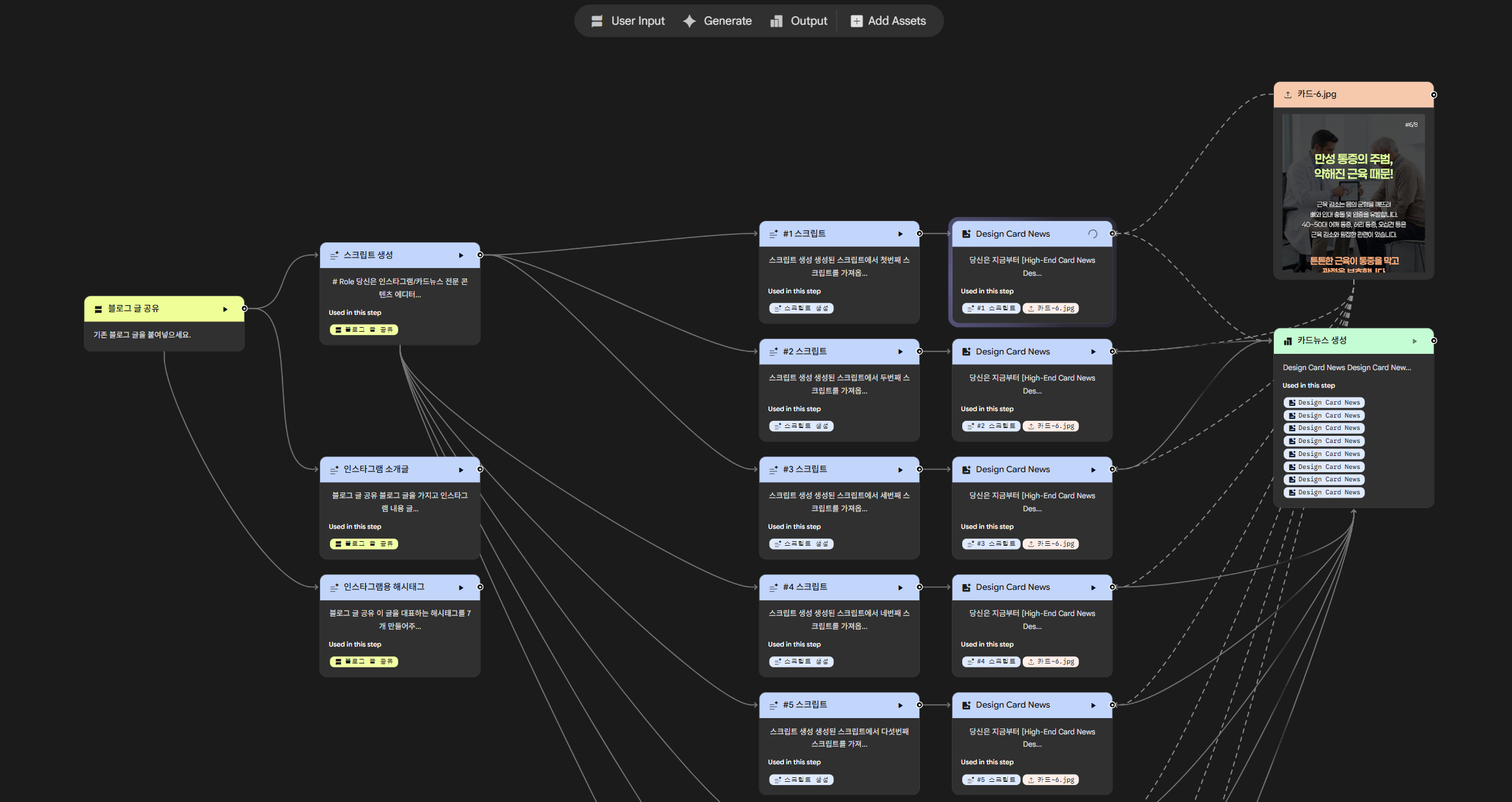Click the yellow 블로그 글 공유 chip in the 스크립트 생성 node
This screenshot has height=802, width=1512.
tap(364, 330)
